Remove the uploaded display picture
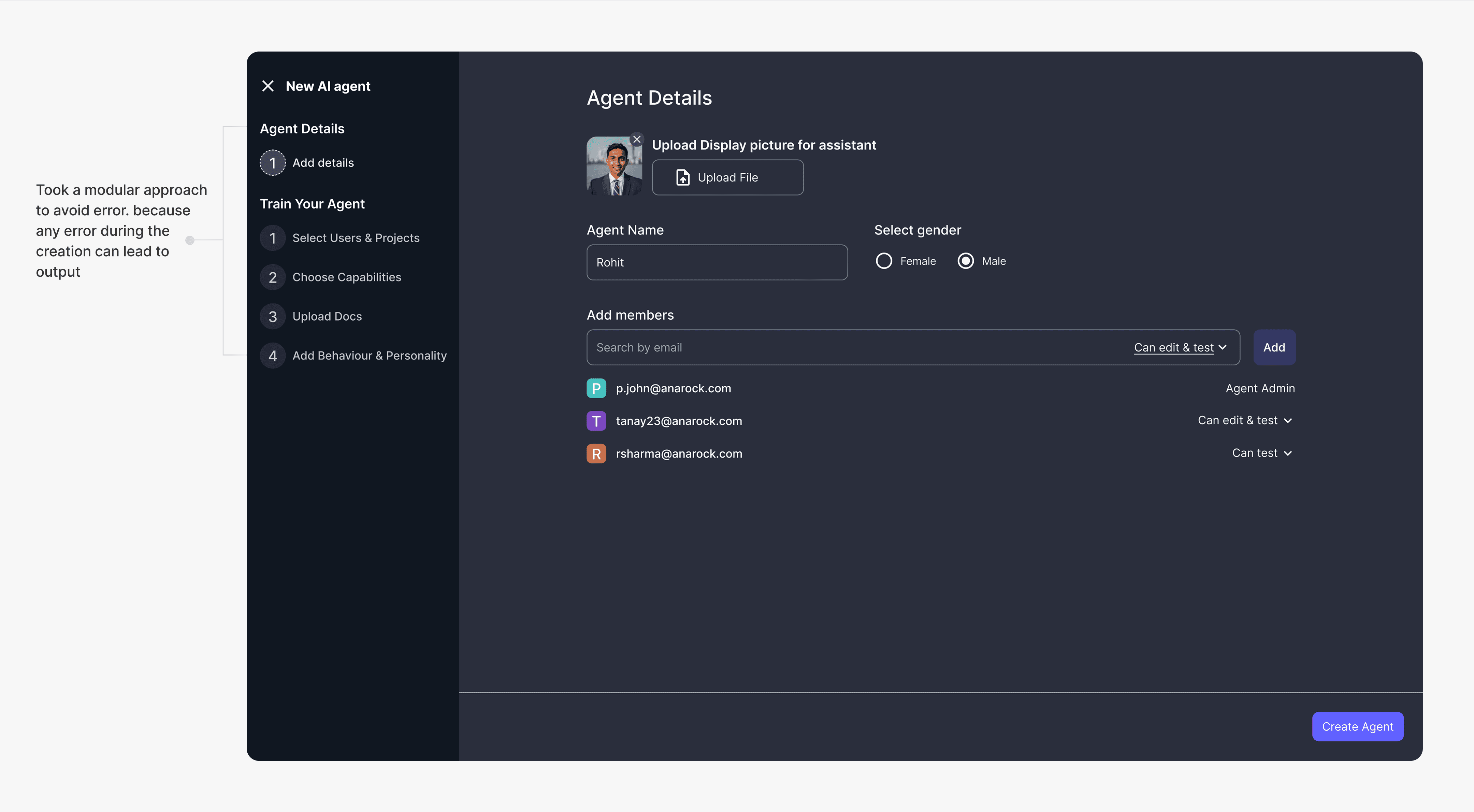This screenshot has height=812, width=1474. pos(636,140)
